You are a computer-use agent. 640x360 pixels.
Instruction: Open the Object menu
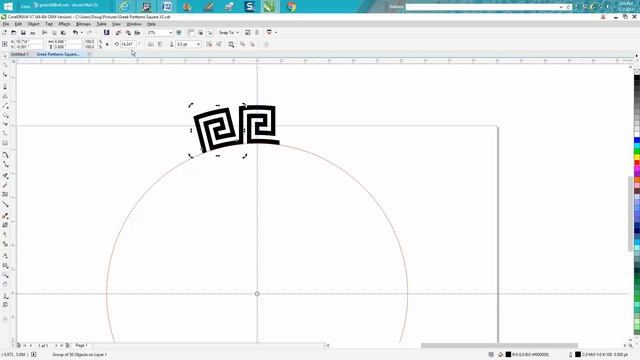tap(33, 24)
